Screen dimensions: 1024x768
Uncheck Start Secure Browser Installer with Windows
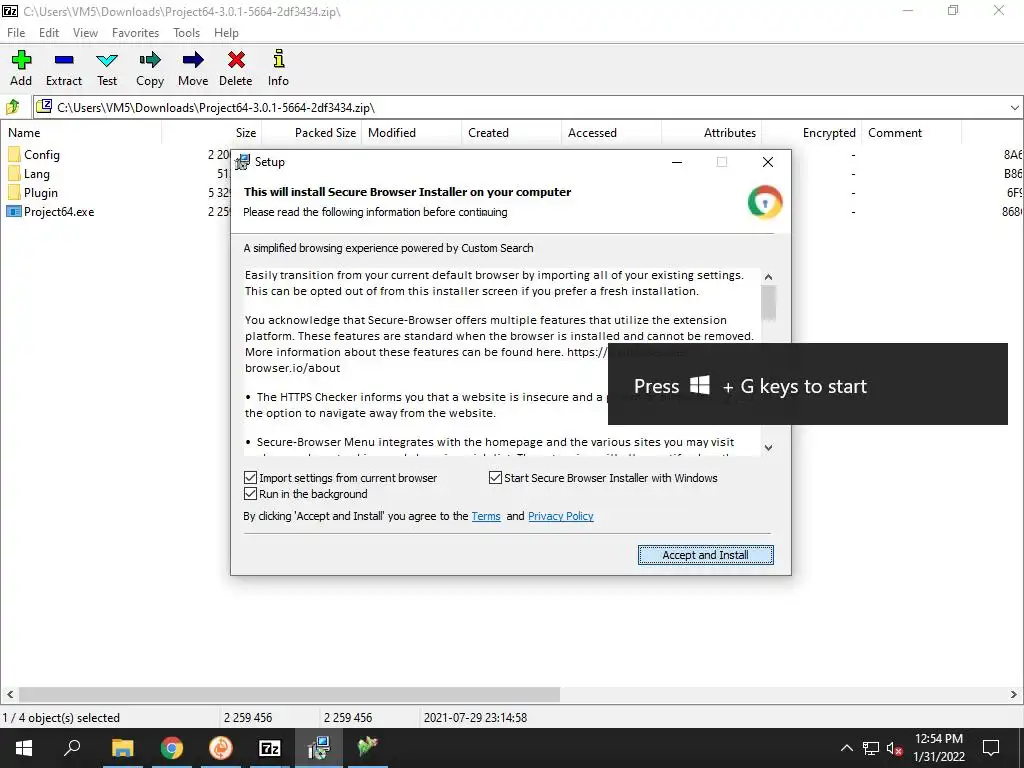tap(495, 478)
